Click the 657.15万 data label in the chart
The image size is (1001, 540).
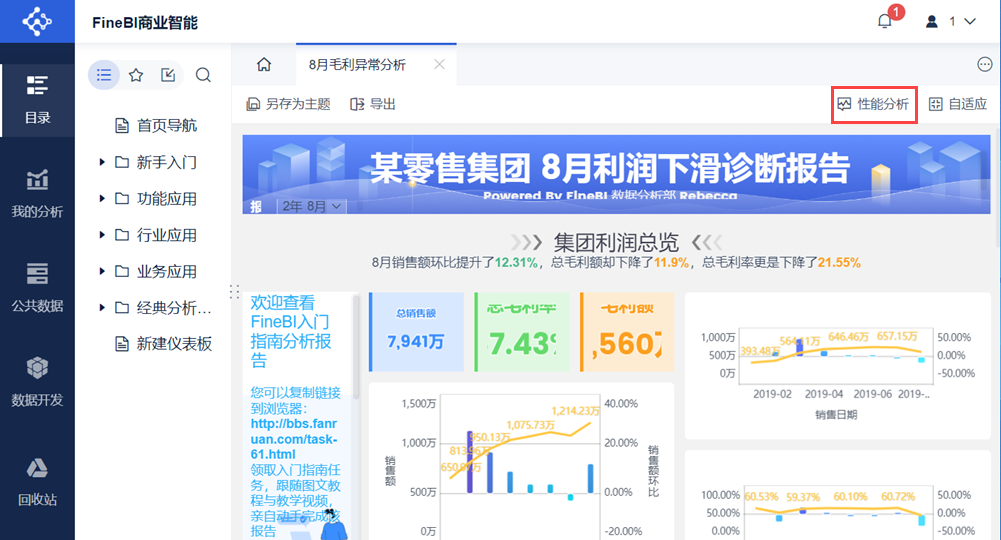click(x=897, y=336)
